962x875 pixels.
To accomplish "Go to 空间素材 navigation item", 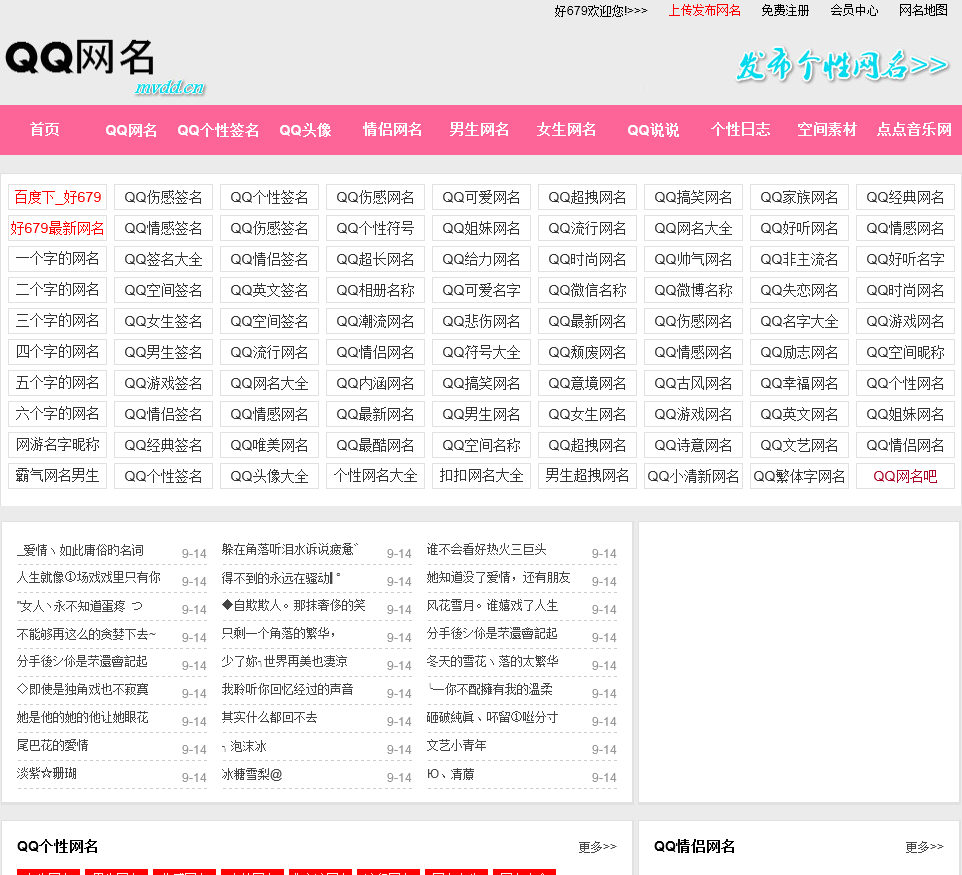I will coord(827,129).
